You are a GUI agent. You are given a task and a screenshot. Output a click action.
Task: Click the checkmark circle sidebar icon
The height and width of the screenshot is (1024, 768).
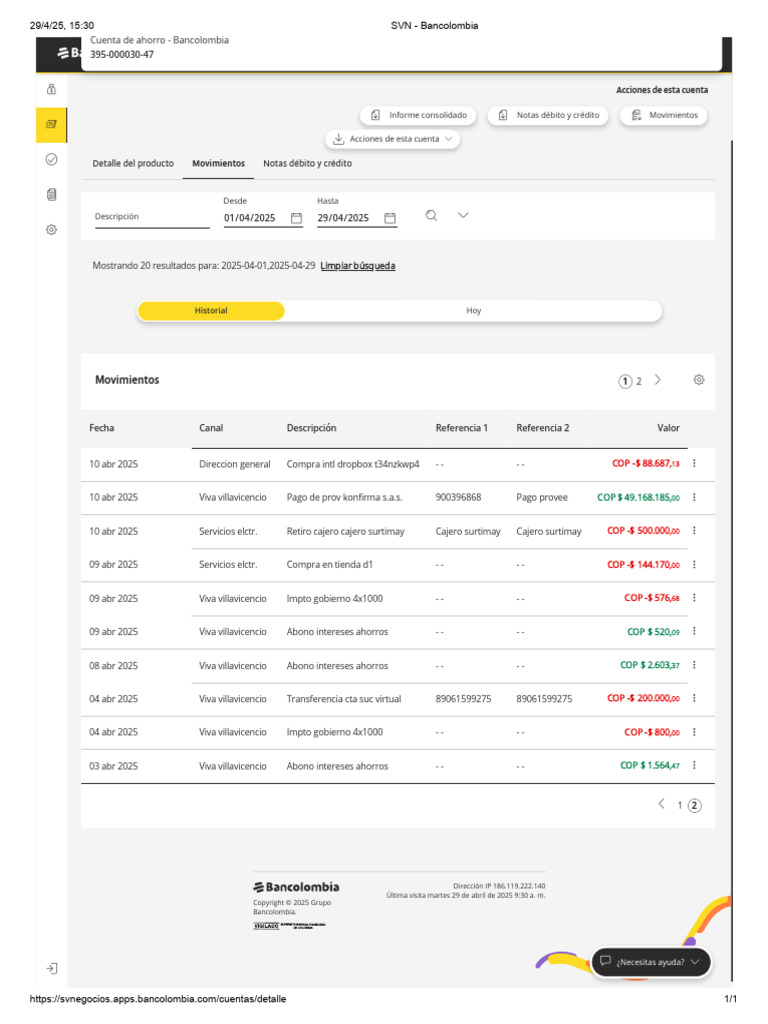(52, 159)
